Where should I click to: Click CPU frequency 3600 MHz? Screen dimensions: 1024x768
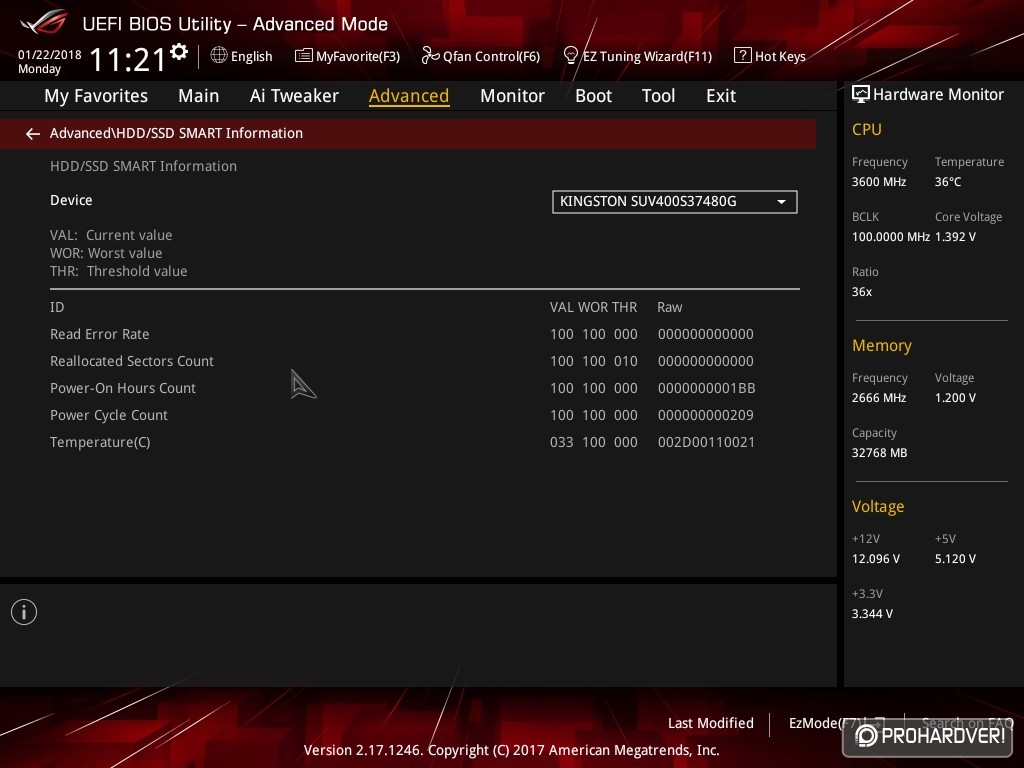[879, 182]
